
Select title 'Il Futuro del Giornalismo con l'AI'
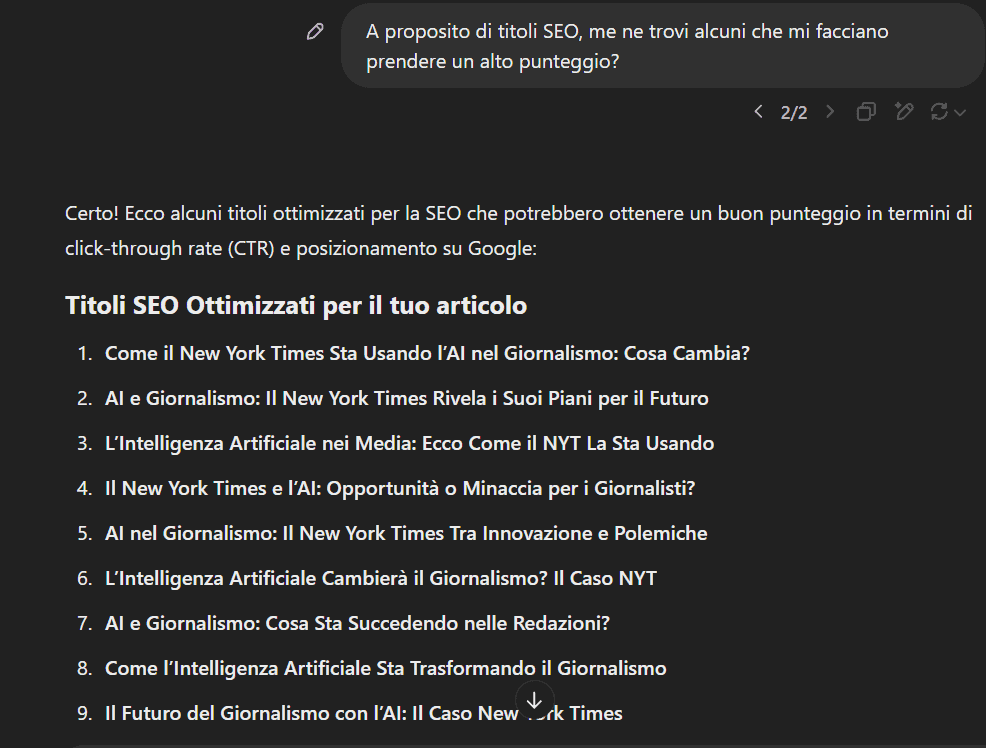pos(256,713)
